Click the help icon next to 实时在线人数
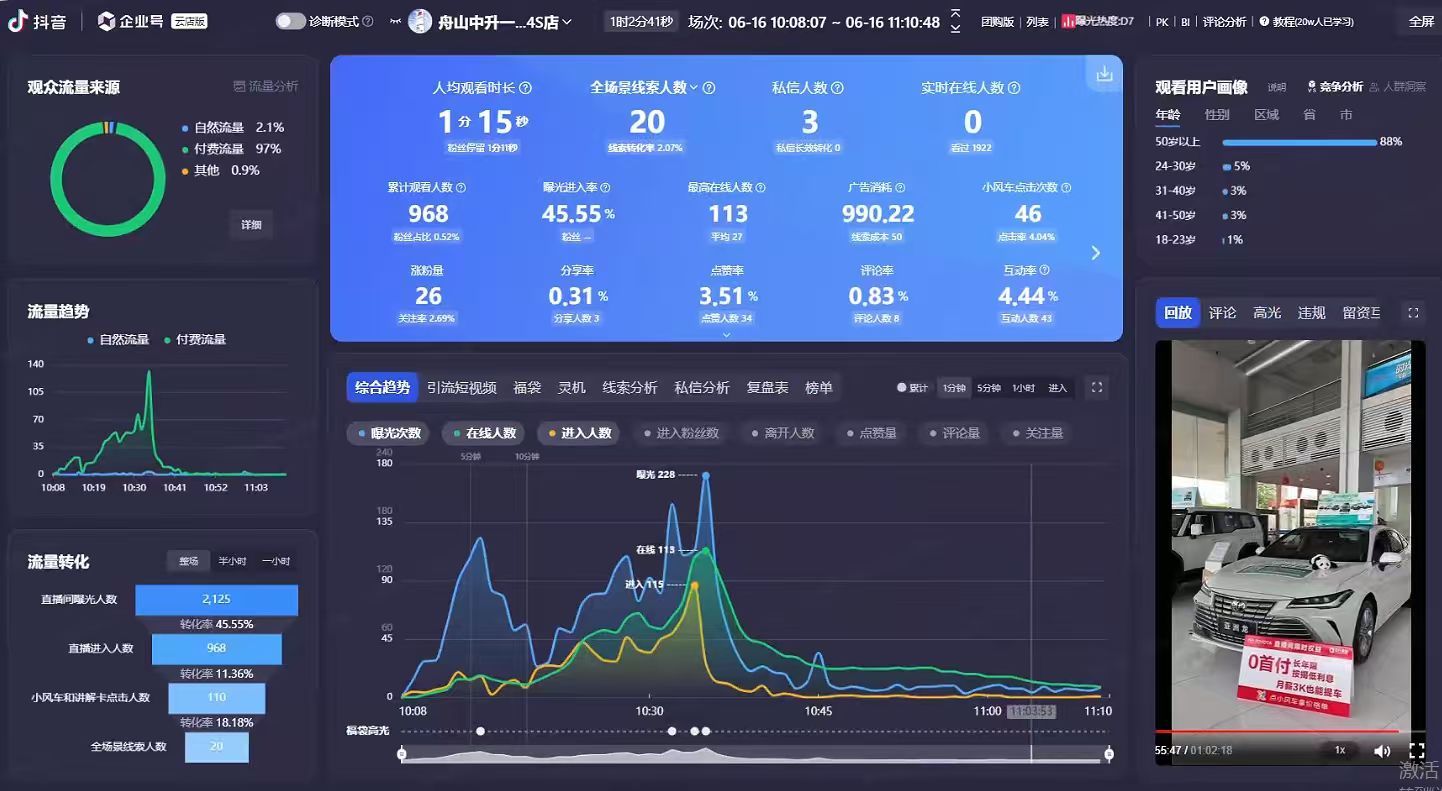 [x=1014, y=88]
